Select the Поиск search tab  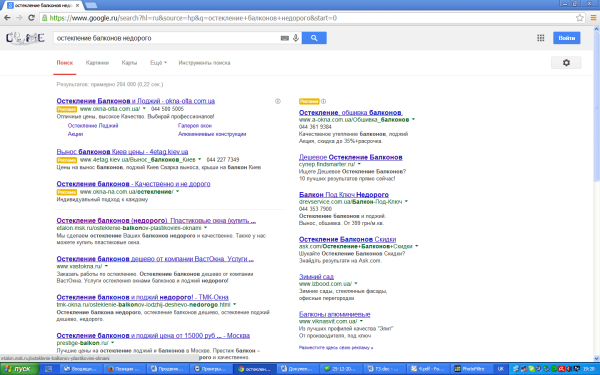click(65, 63)
